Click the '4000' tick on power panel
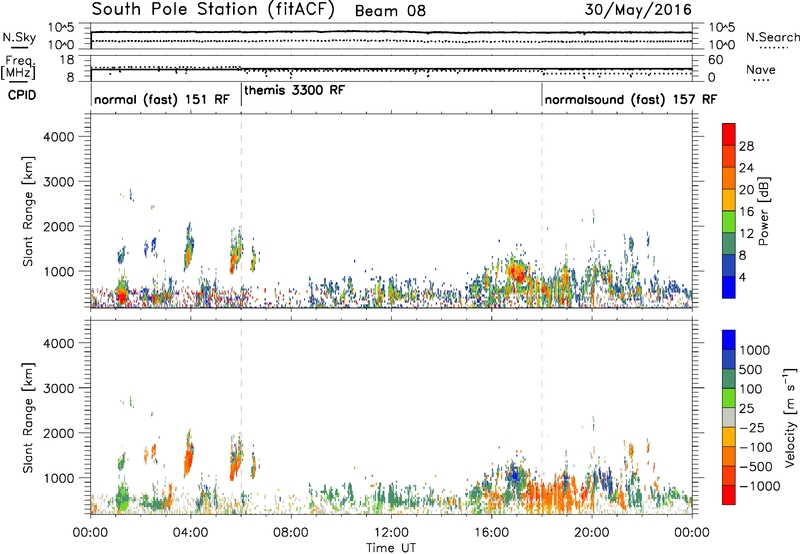 [x=59, y=137]
